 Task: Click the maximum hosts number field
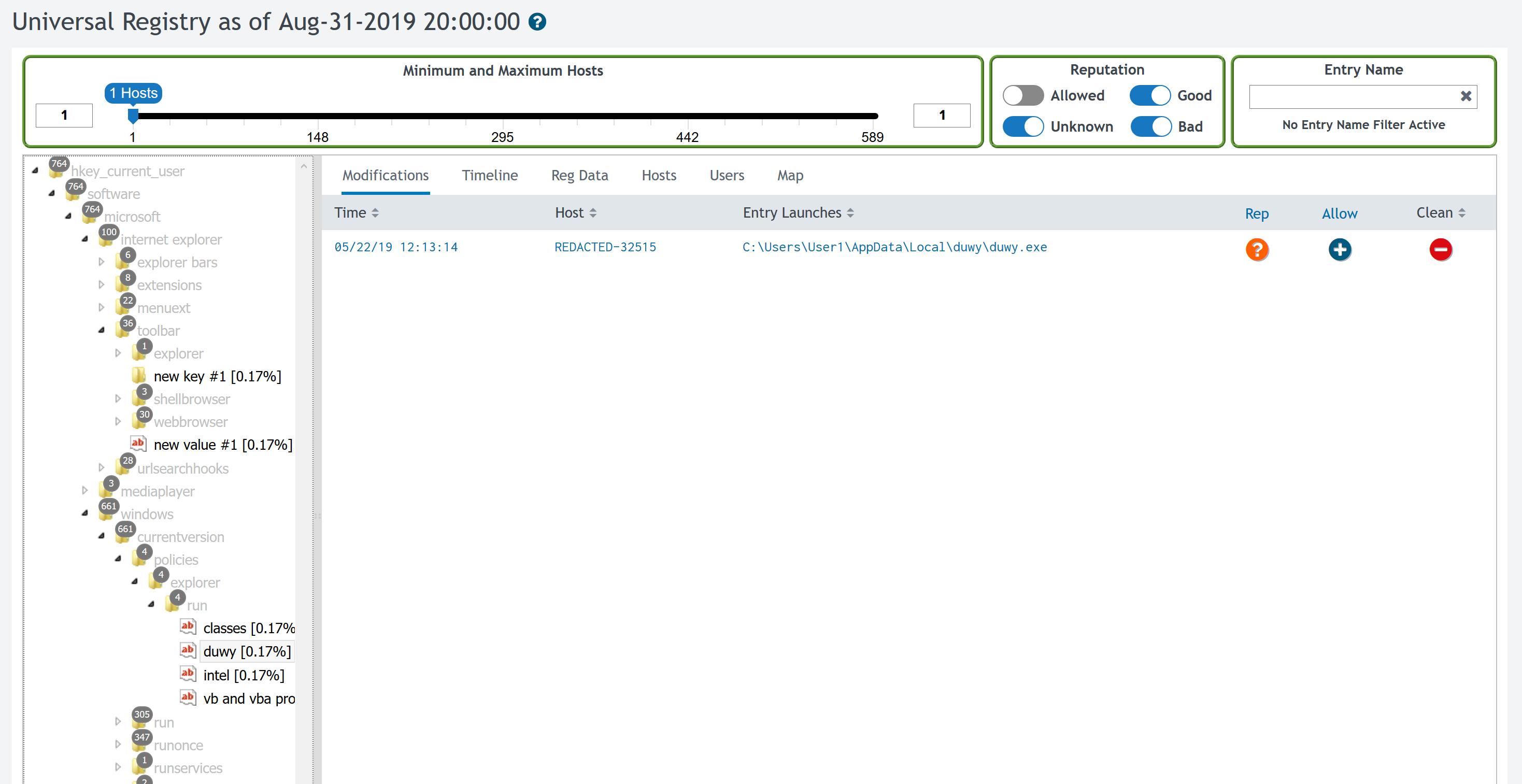tap(942, 115)
